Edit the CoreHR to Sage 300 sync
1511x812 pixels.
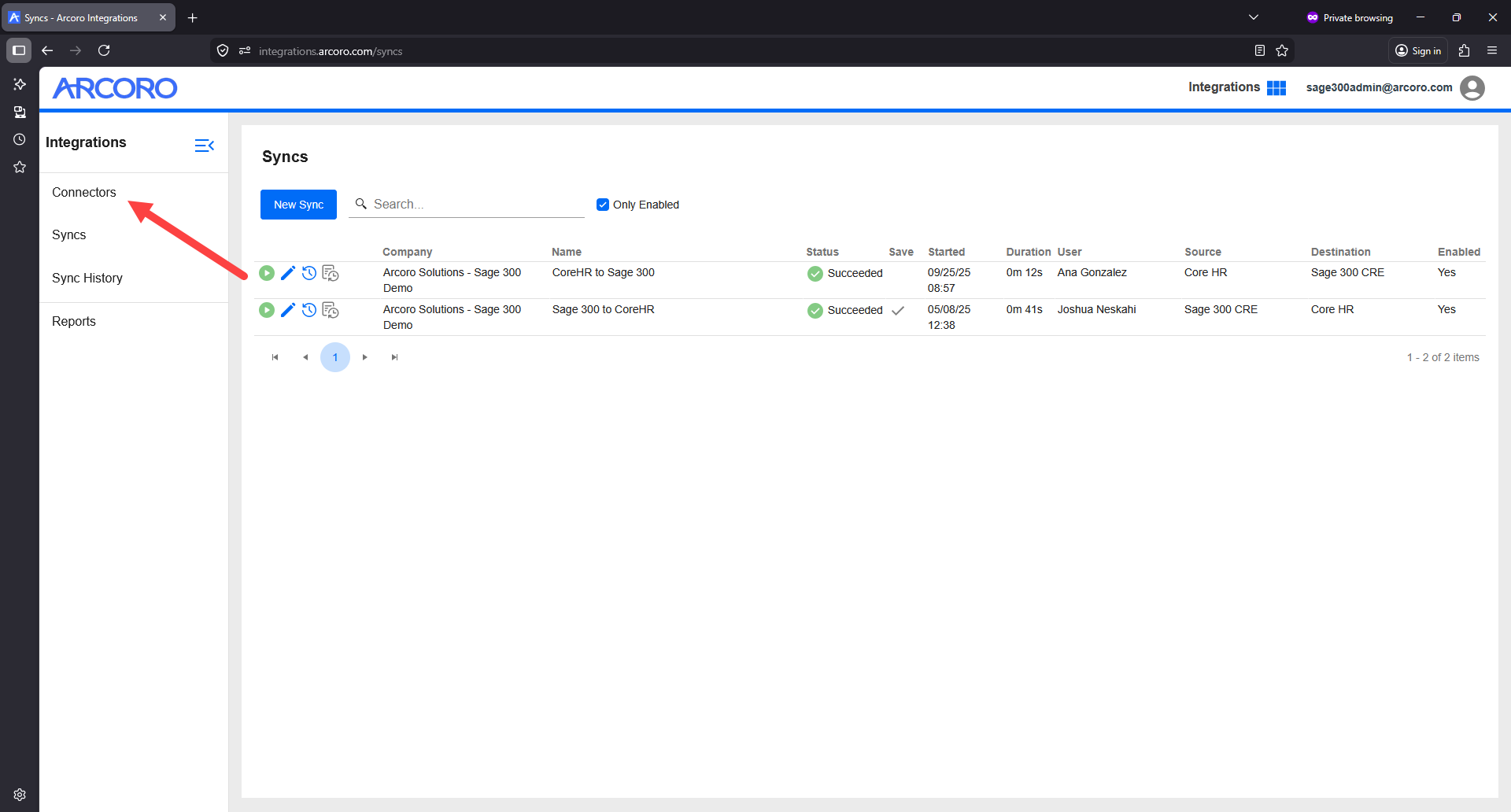click(x=288, y=273)
